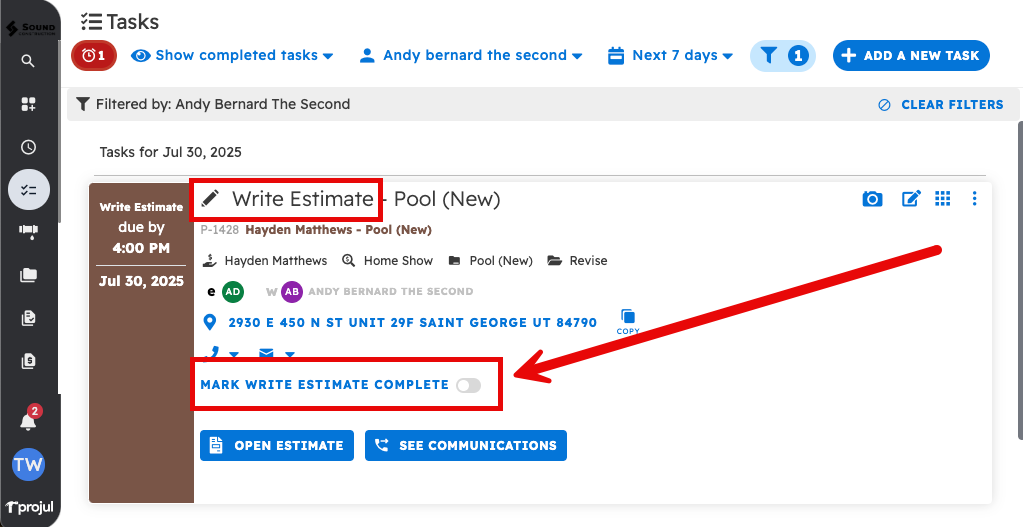
Task: Click the See Communications button
Action: click(x=465, y=446)
